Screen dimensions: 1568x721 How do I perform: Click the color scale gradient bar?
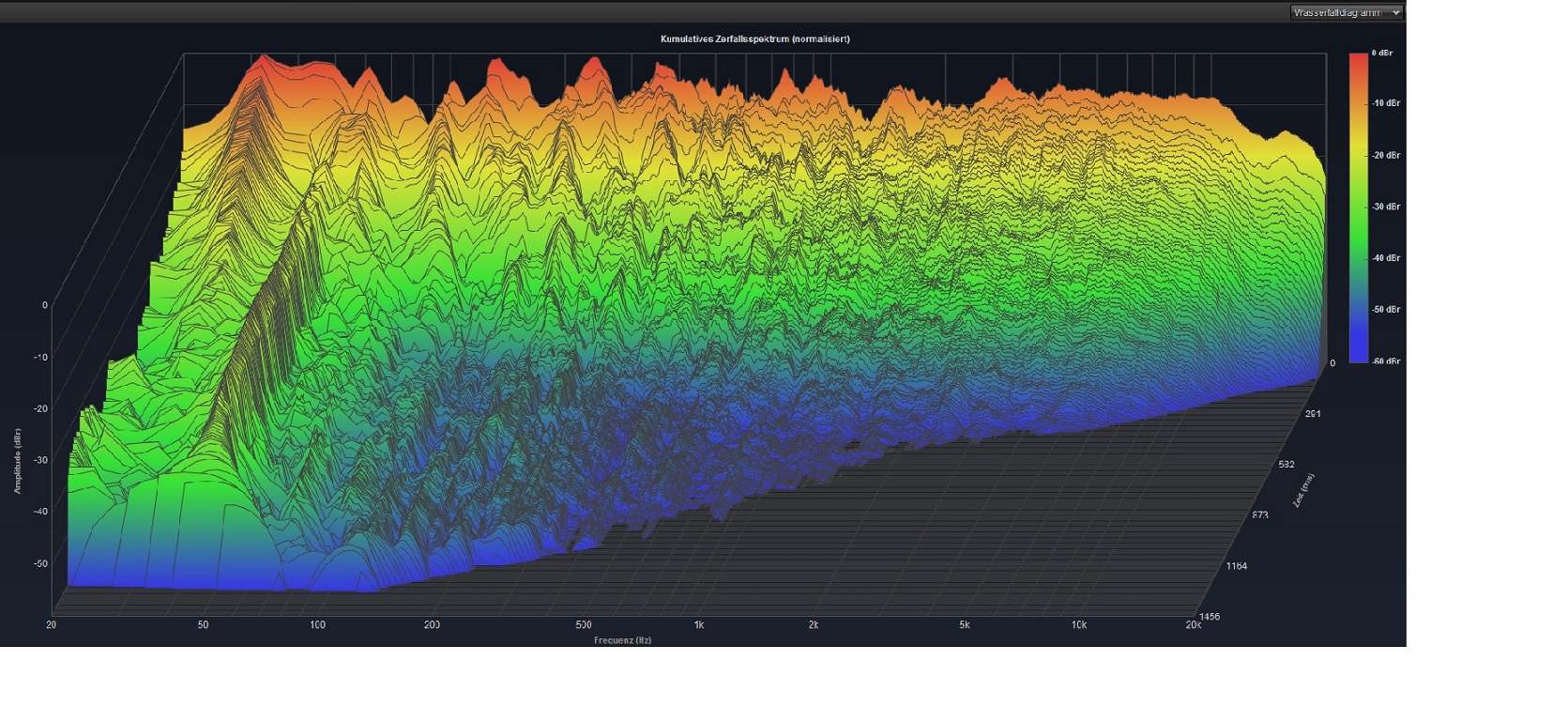(1358, 207)
